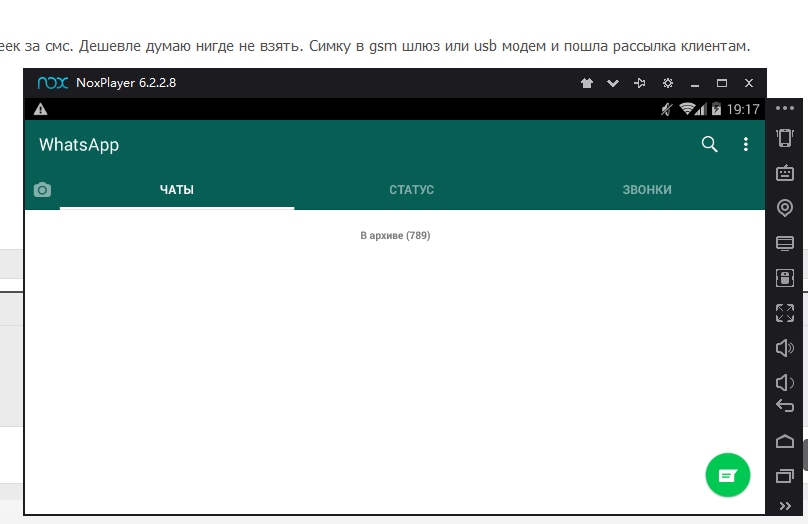This screenshot has height=524, width=808.
Task: Switch to the СТАТУС tab
Action: pyautogui.click(x=411, y=190)
